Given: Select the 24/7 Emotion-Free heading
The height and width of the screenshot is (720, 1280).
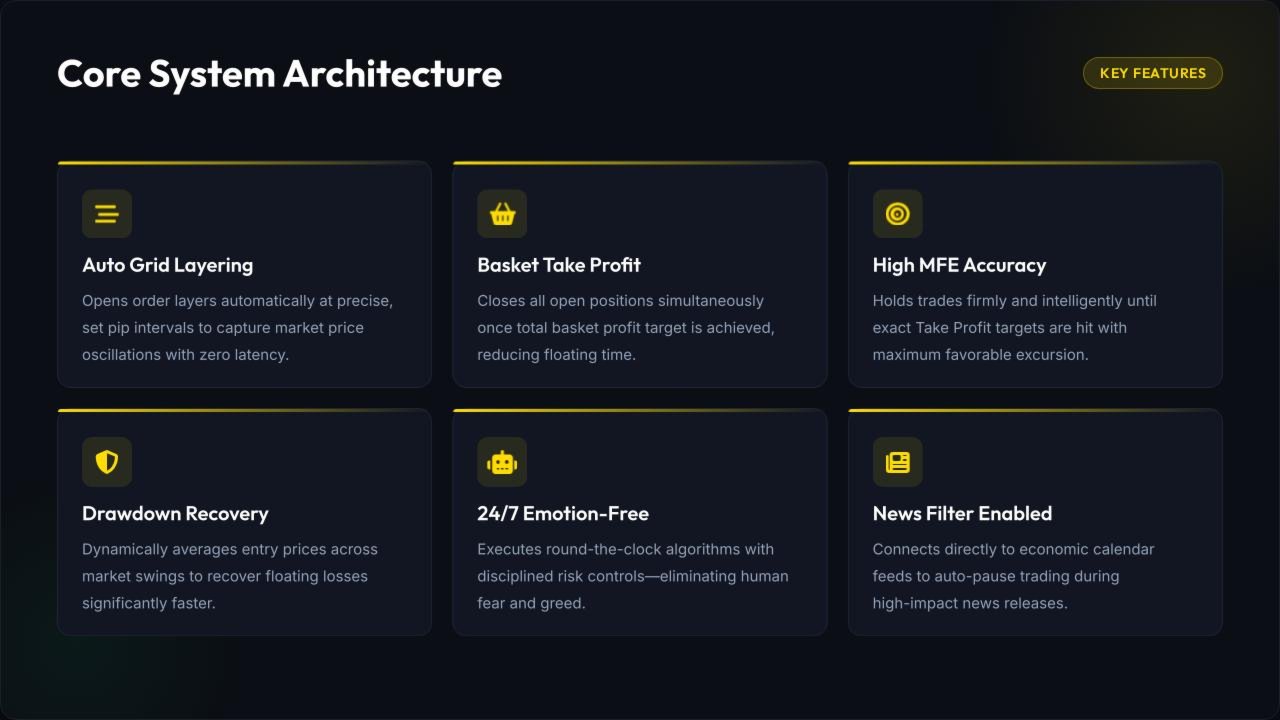Looking at the screenshot, I should (563, 513).
